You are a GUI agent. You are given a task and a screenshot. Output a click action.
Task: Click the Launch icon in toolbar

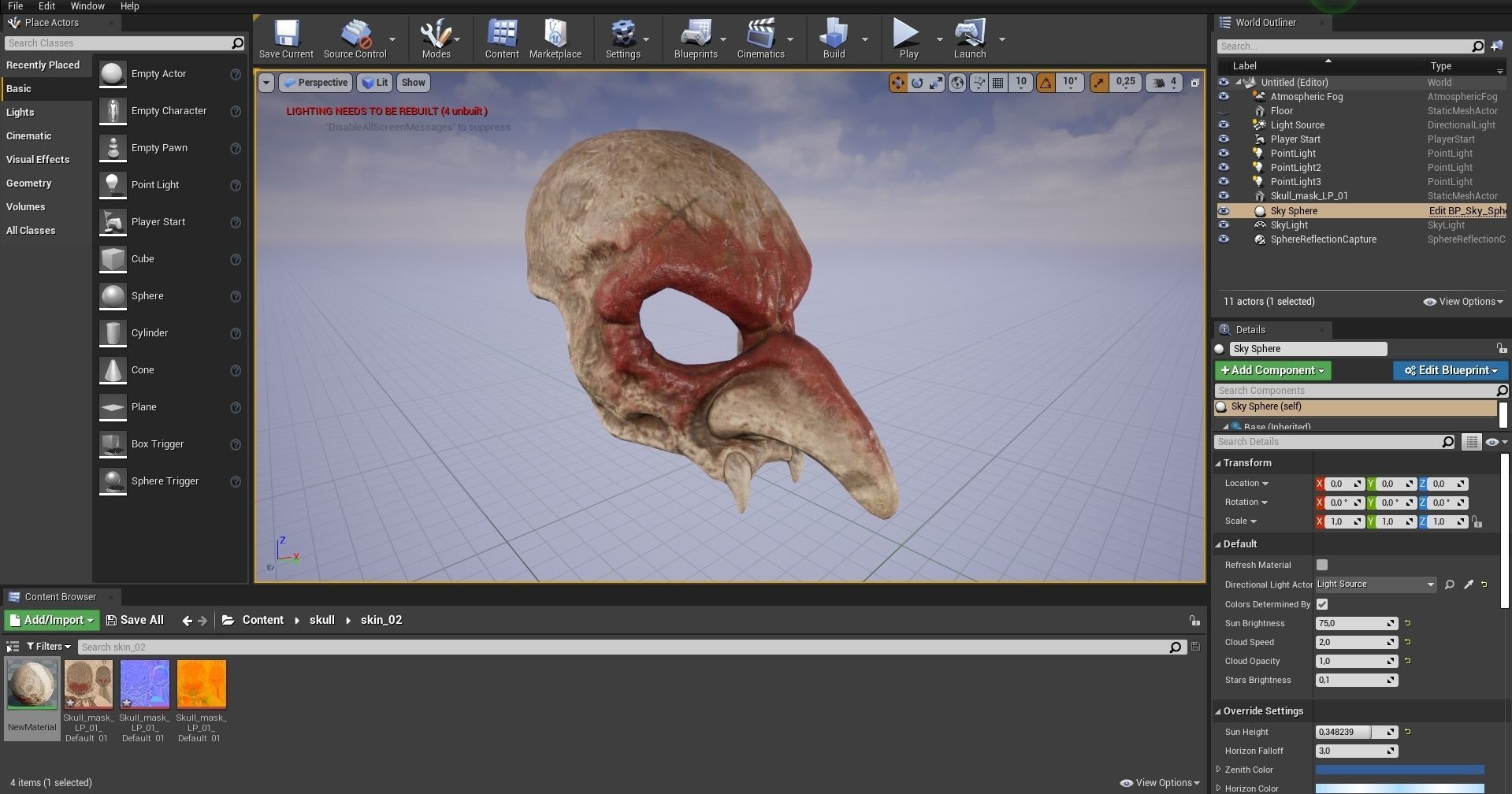tap(970, 39)
